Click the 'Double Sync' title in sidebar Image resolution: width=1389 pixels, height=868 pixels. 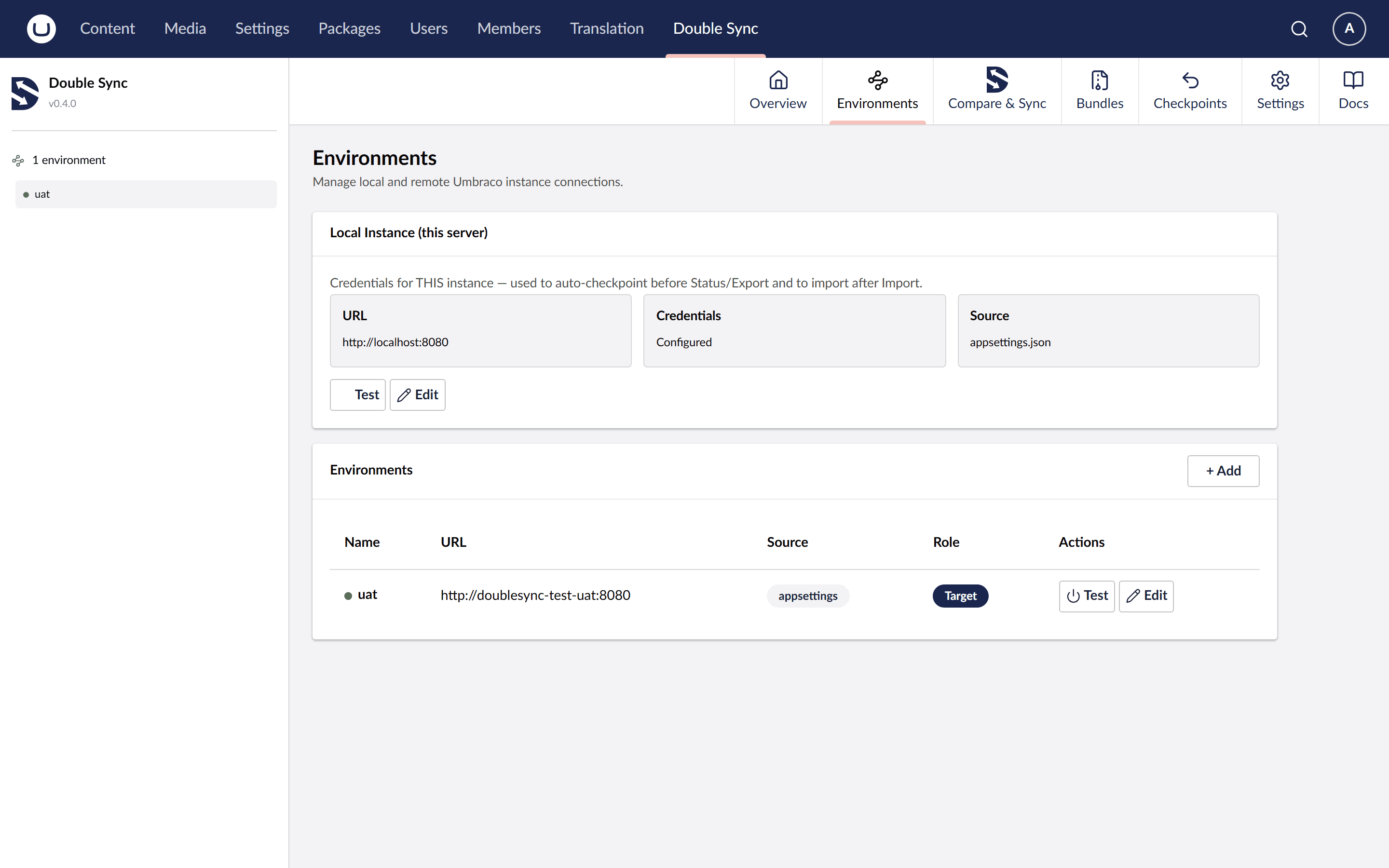tap(88, 83)
